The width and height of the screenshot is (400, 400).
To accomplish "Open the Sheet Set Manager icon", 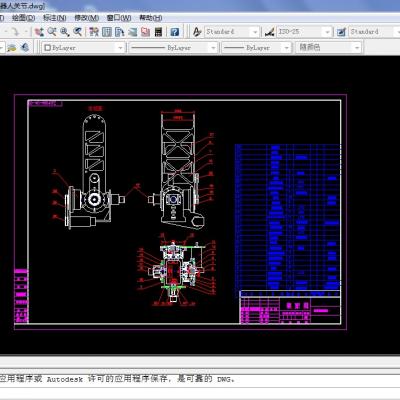I will 132,32.
